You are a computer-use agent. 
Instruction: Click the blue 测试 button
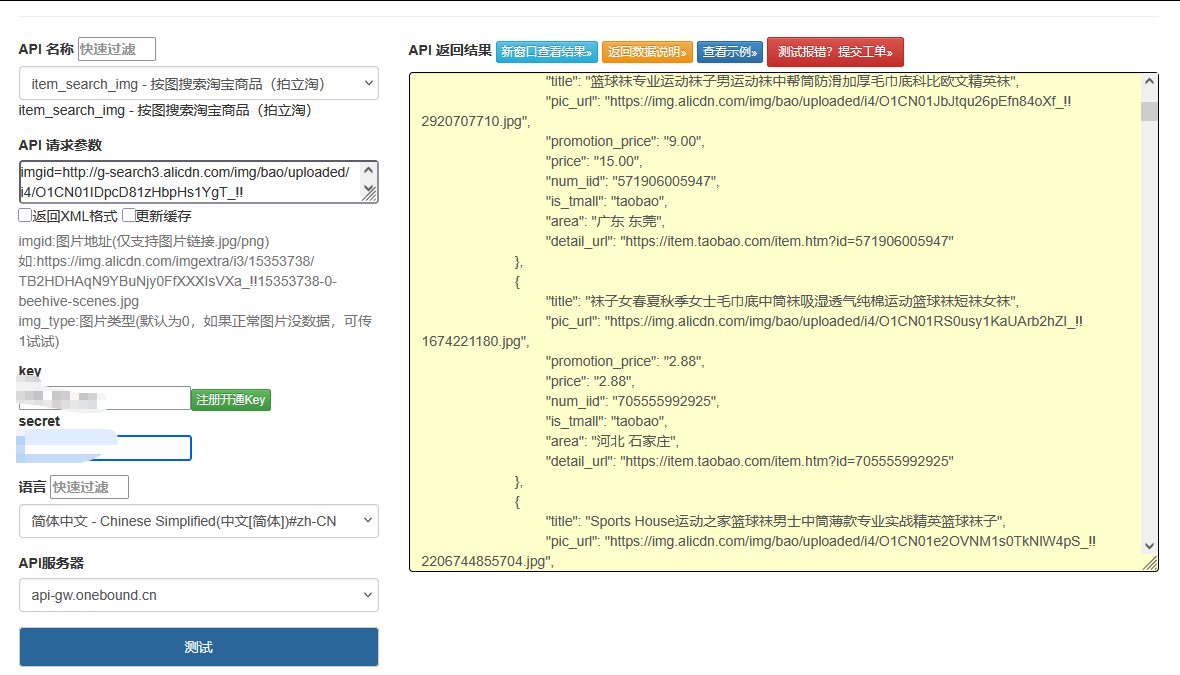coord(199,647)
